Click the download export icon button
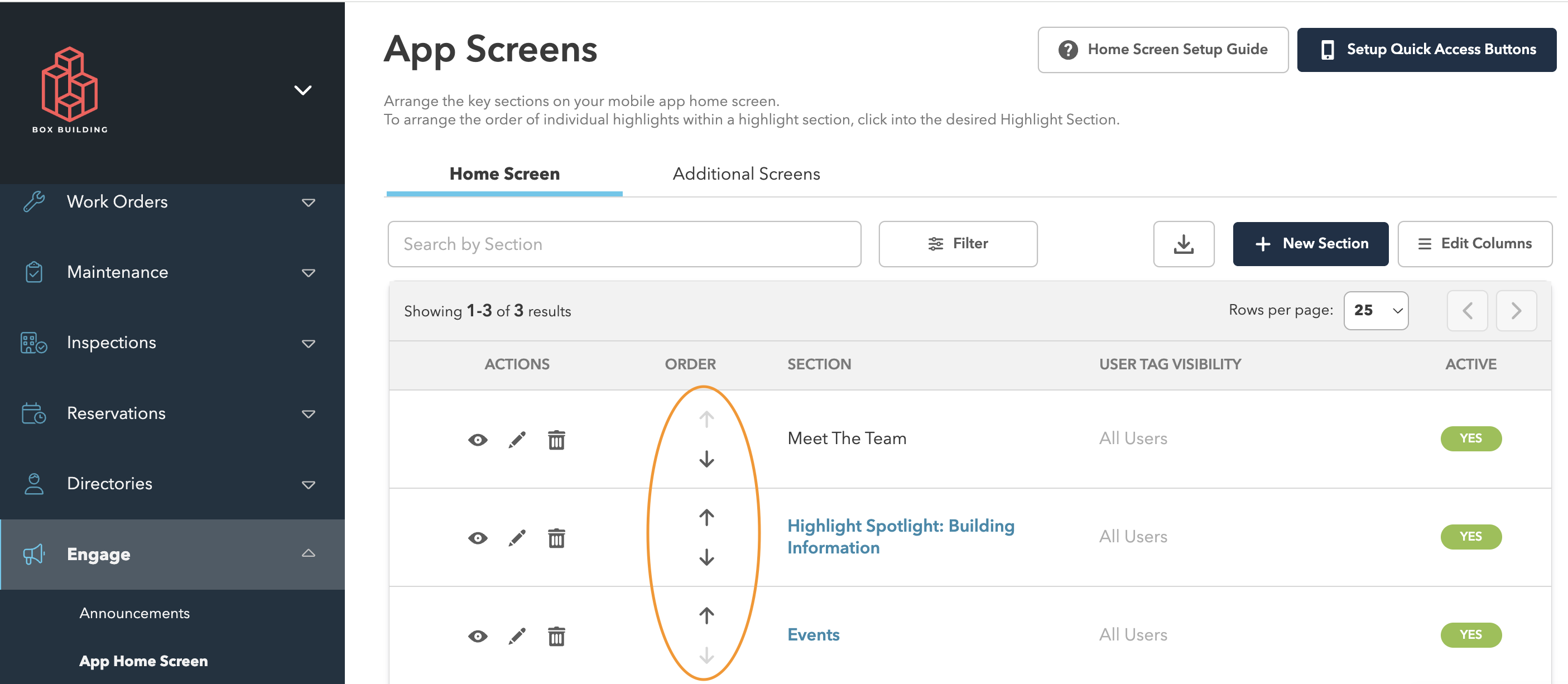Image resolution: width=1568 pixels, height=684 pixels. [x=1184, y=243]
